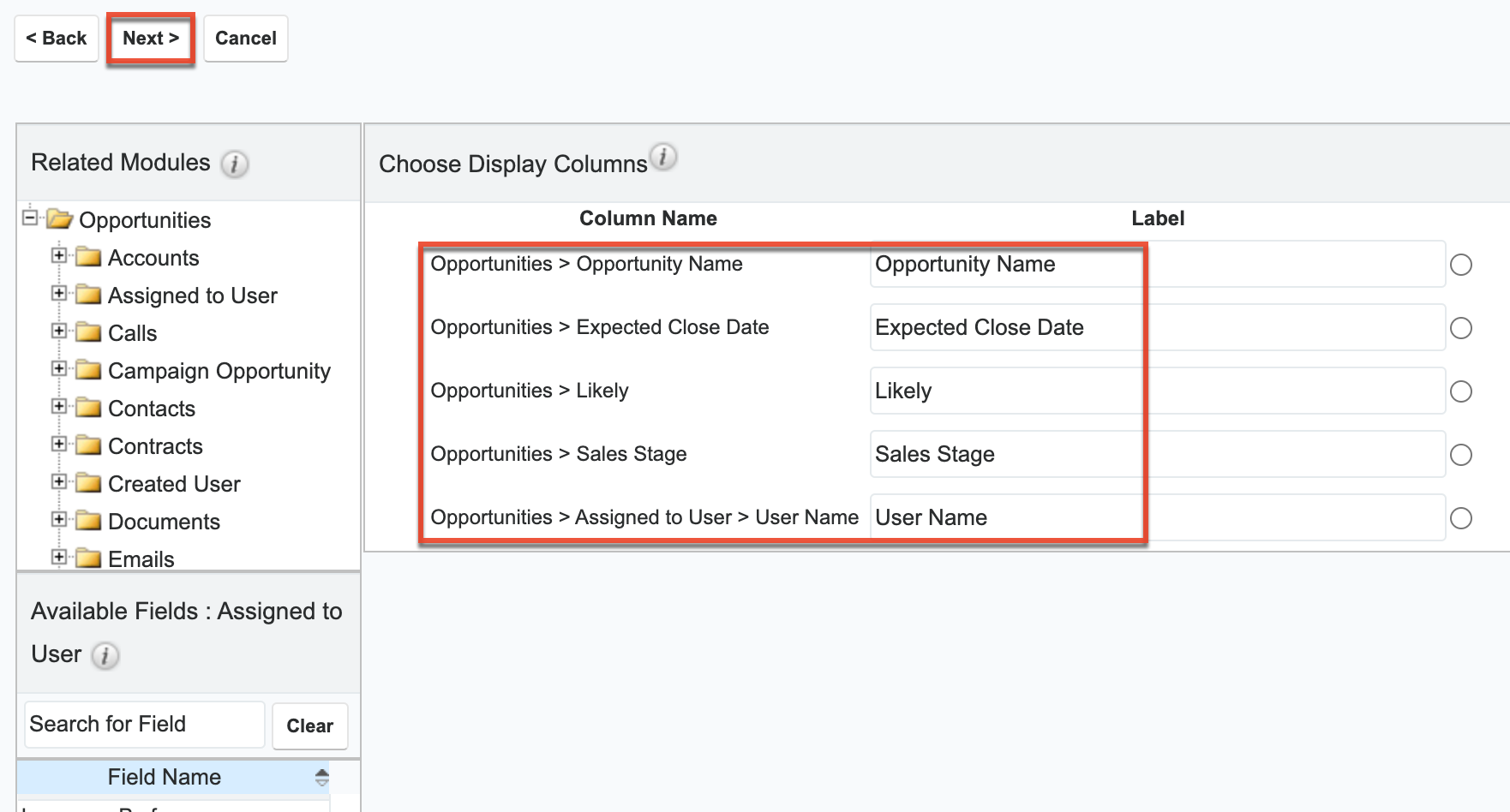Click the sort arrows on Field Name header
Screen dimensions: 1510x812
tap(322, 777)
